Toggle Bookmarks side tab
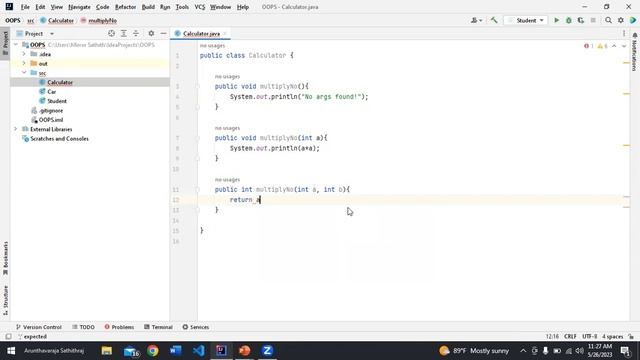 [x=5, y=258]
